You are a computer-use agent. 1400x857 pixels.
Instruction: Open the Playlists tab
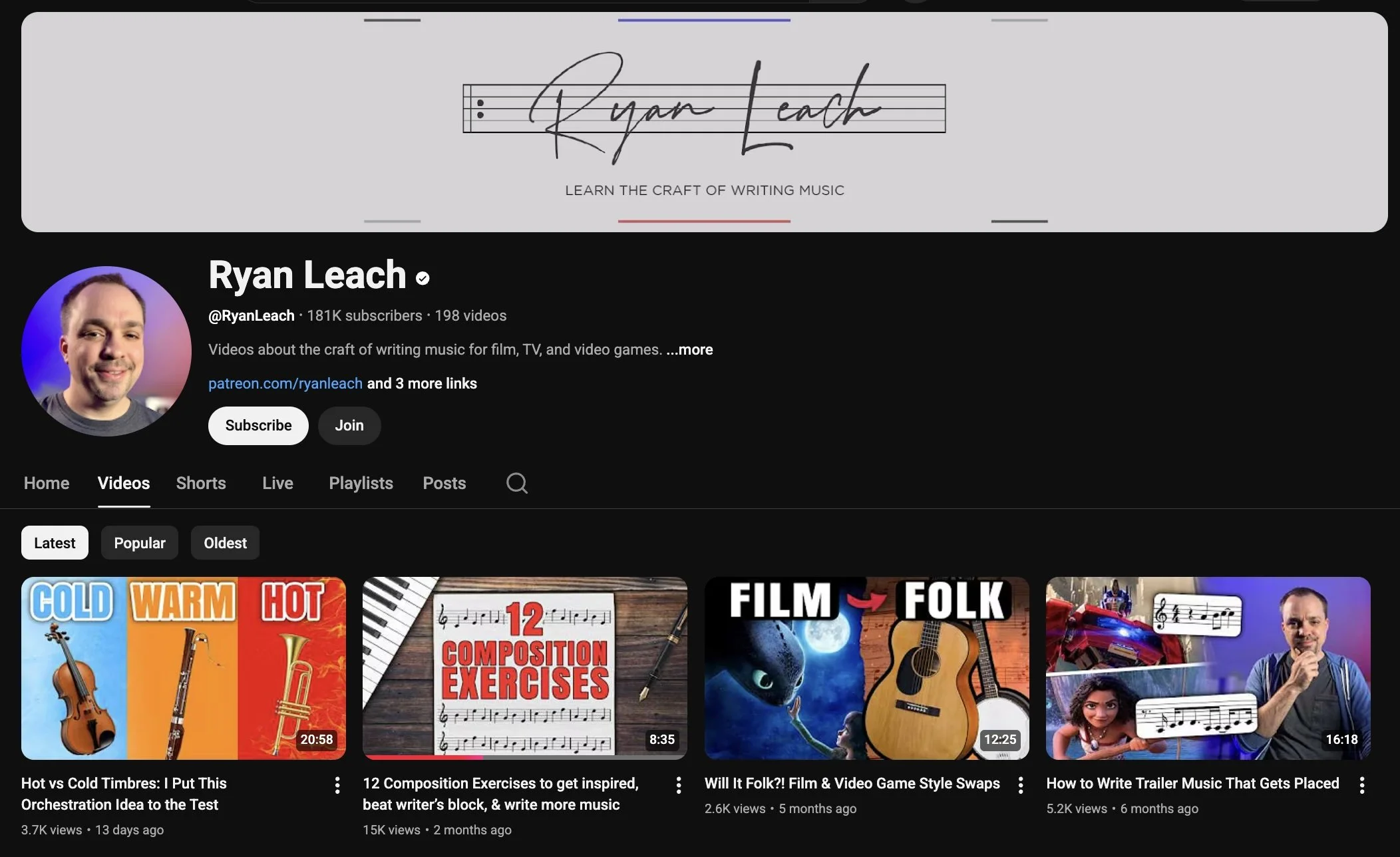pos(361,483)
